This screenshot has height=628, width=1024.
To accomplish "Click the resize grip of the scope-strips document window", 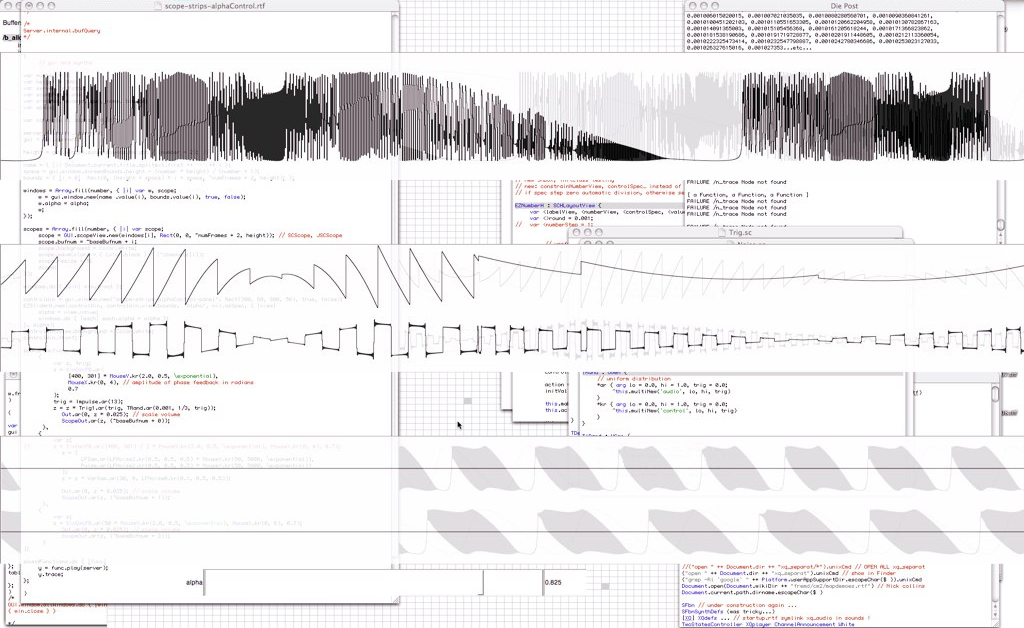I will [x=394, y=599].
